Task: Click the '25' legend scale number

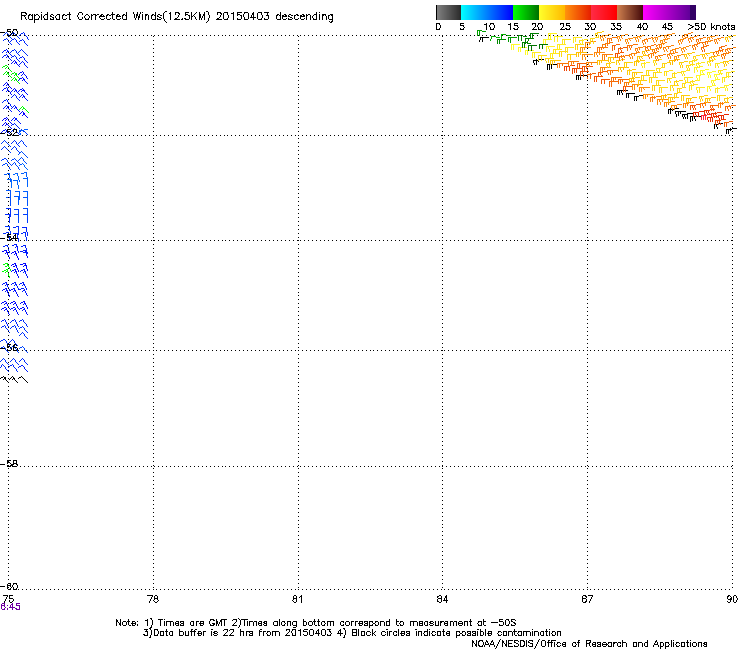Action: coord(565,27)
